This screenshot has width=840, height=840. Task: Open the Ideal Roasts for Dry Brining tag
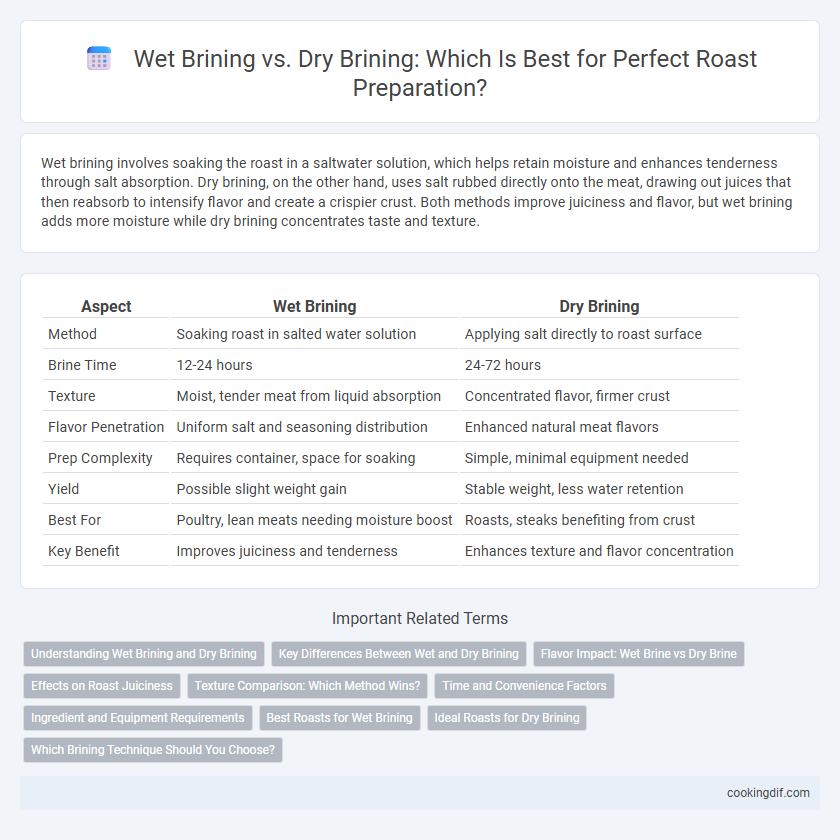(x=507, y=718)
